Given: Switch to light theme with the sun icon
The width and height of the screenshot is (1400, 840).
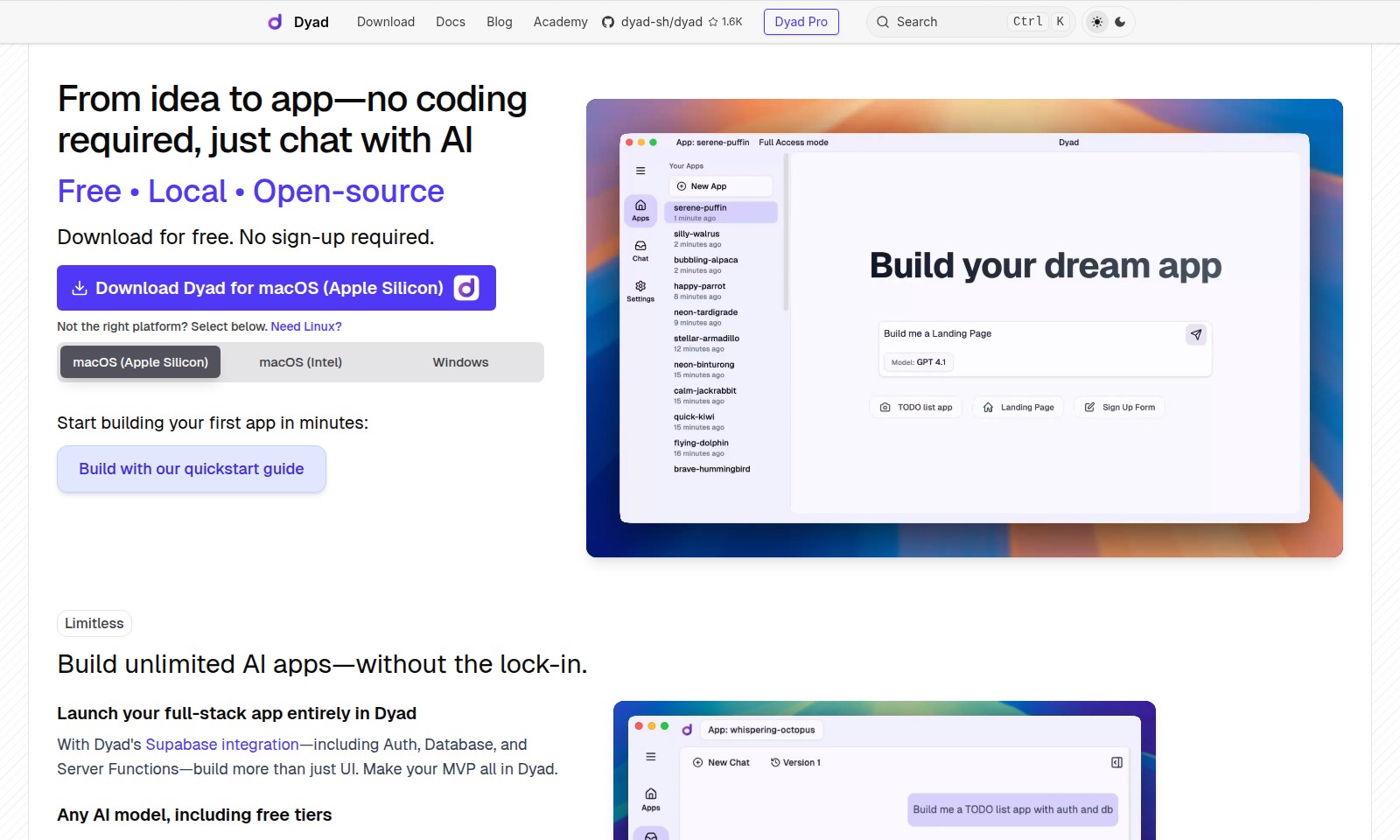Looking at the screenshot, I should point(1097,22).
